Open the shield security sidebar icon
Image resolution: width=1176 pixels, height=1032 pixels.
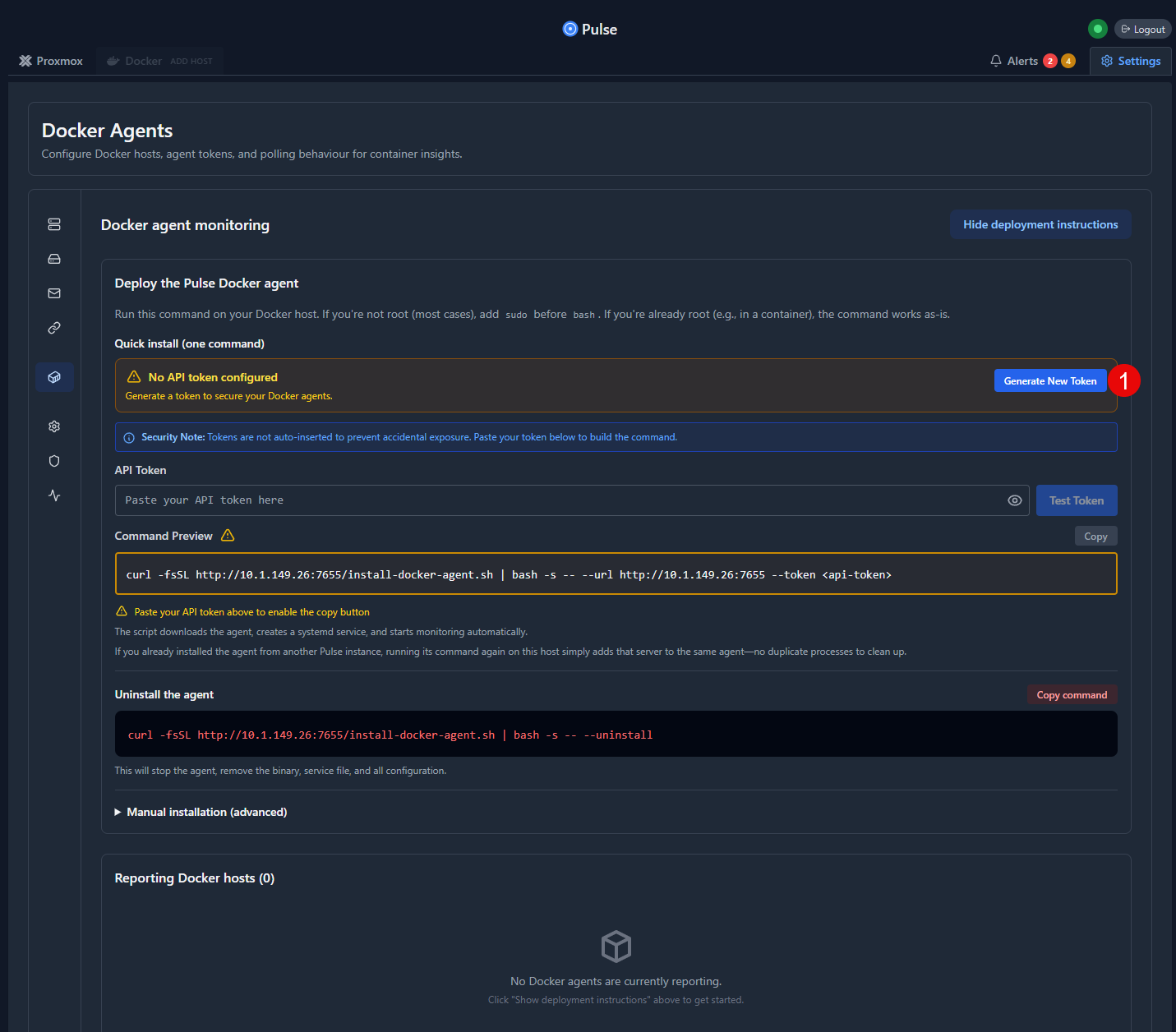click(54, 461)
